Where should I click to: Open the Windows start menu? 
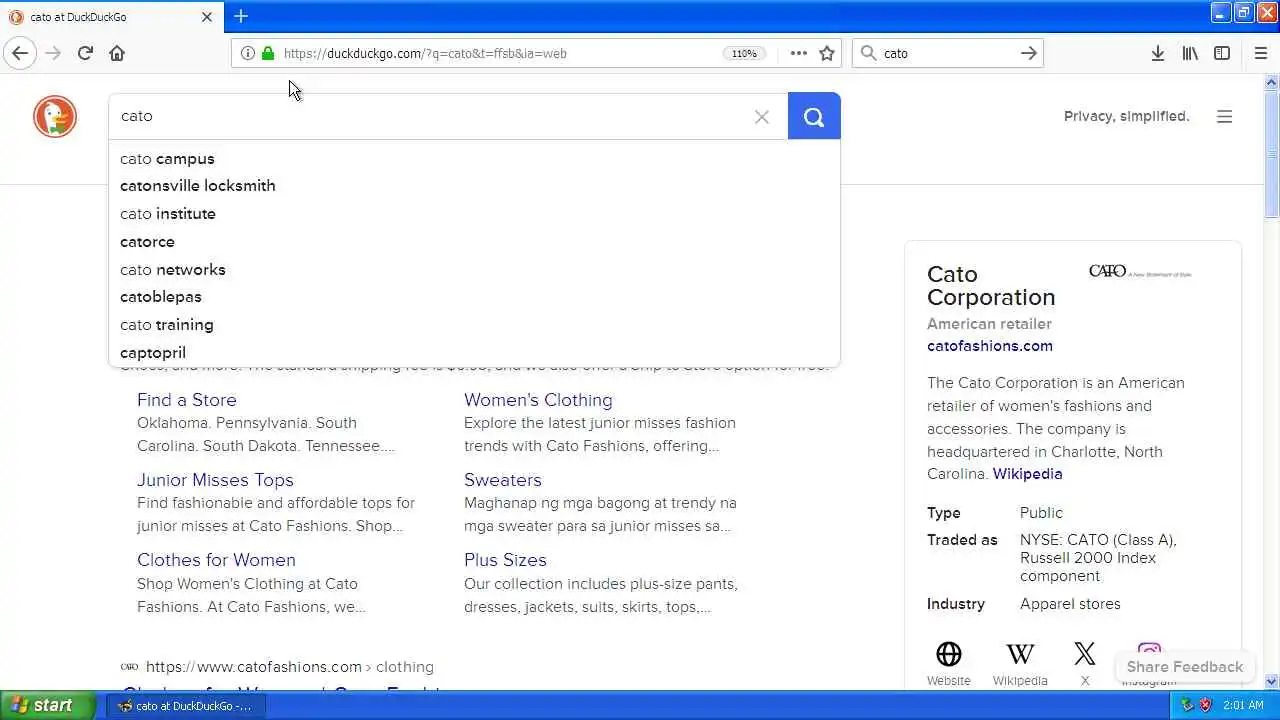[48, 705]
